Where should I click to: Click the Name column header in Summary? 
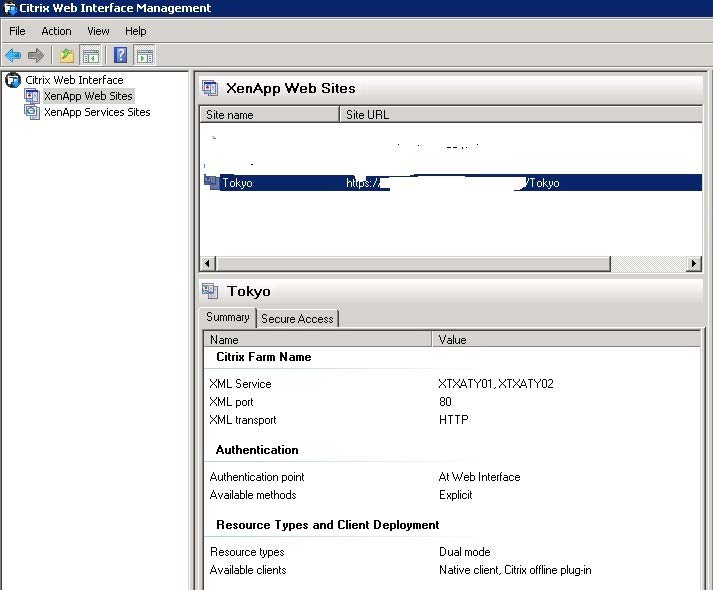pyautogui.click(x=317, y=339)
